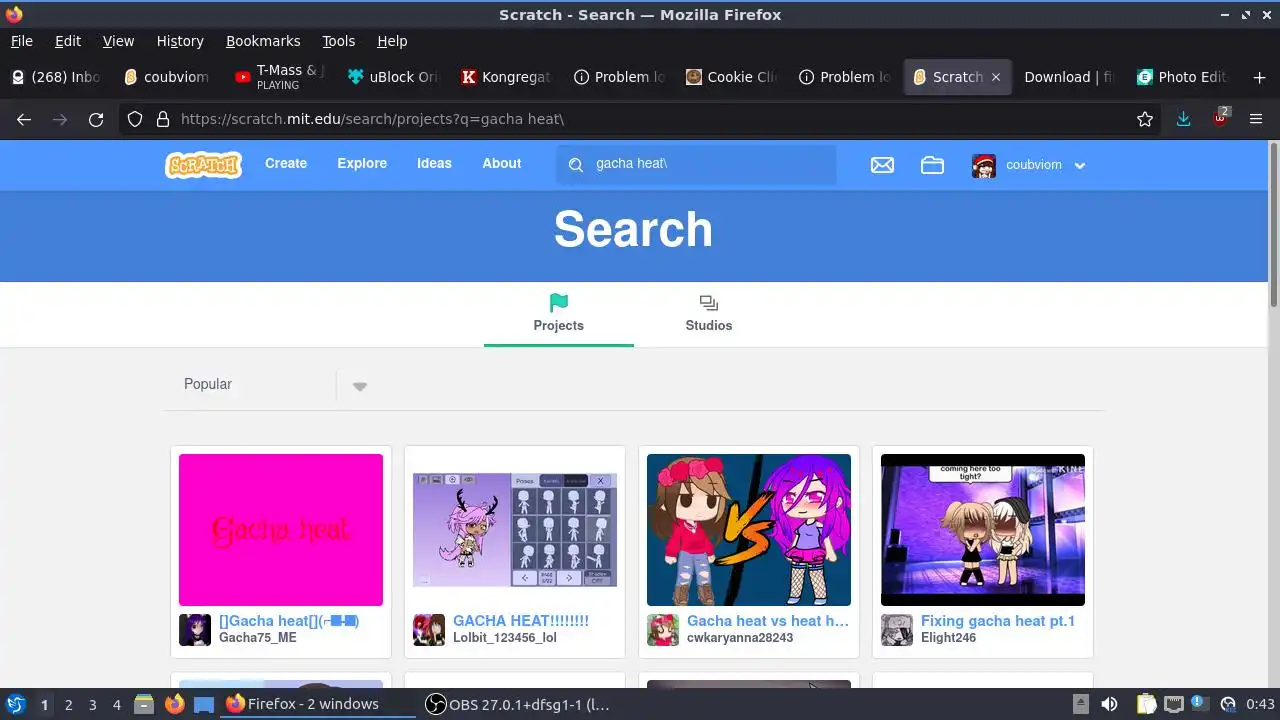Click the gacha character editor thumbnail

point(515,530)
